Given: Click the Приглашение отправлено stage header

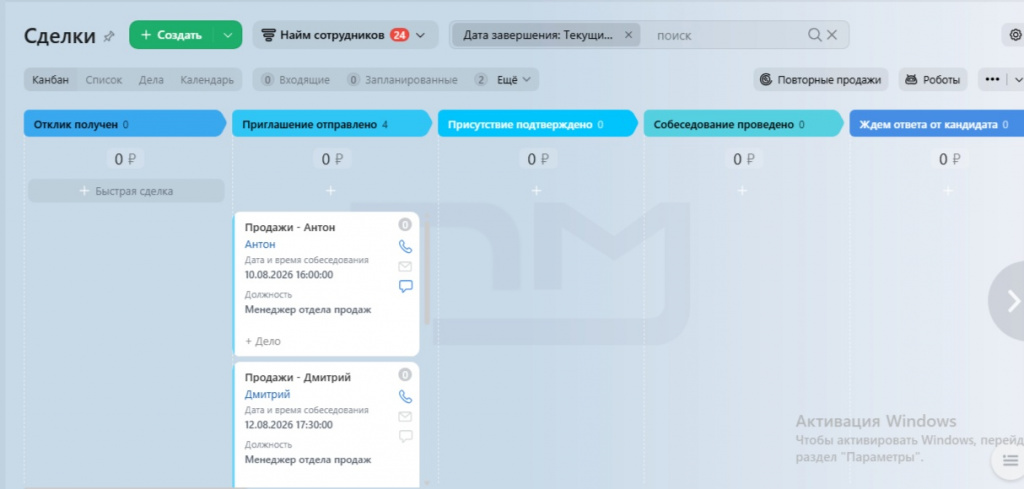Looking at the screenshot, I should tap(332, 124).
